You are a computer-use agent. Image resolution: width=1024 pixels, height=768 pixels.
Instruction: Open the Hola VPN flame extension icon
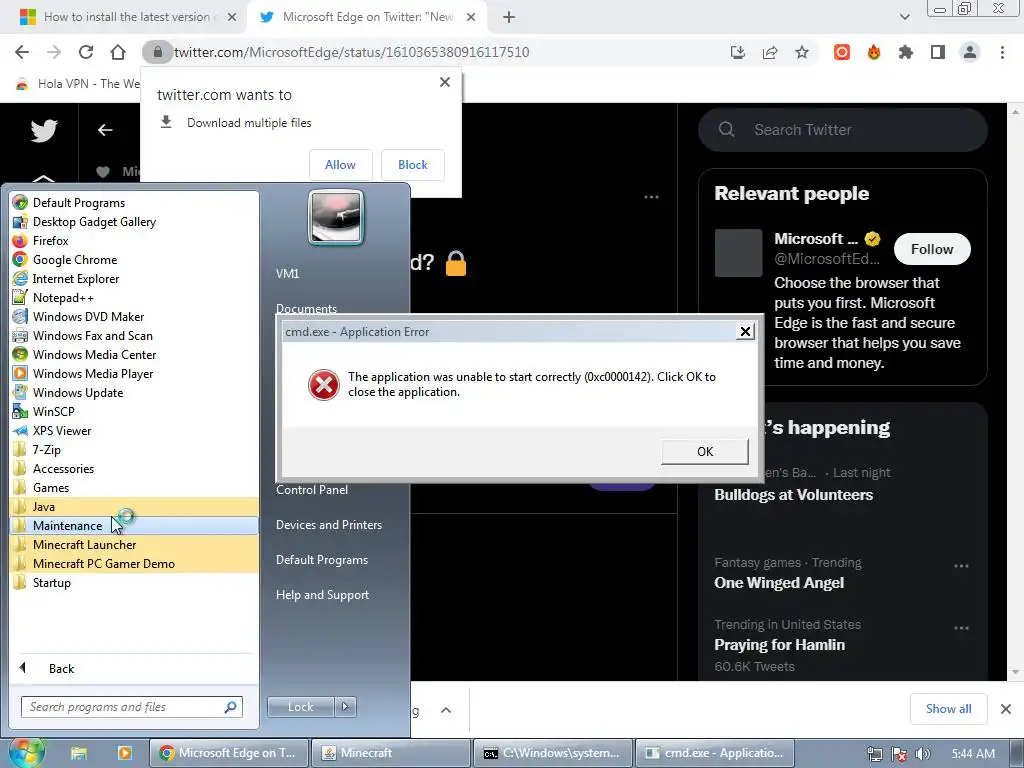click(x=874, y=52)
